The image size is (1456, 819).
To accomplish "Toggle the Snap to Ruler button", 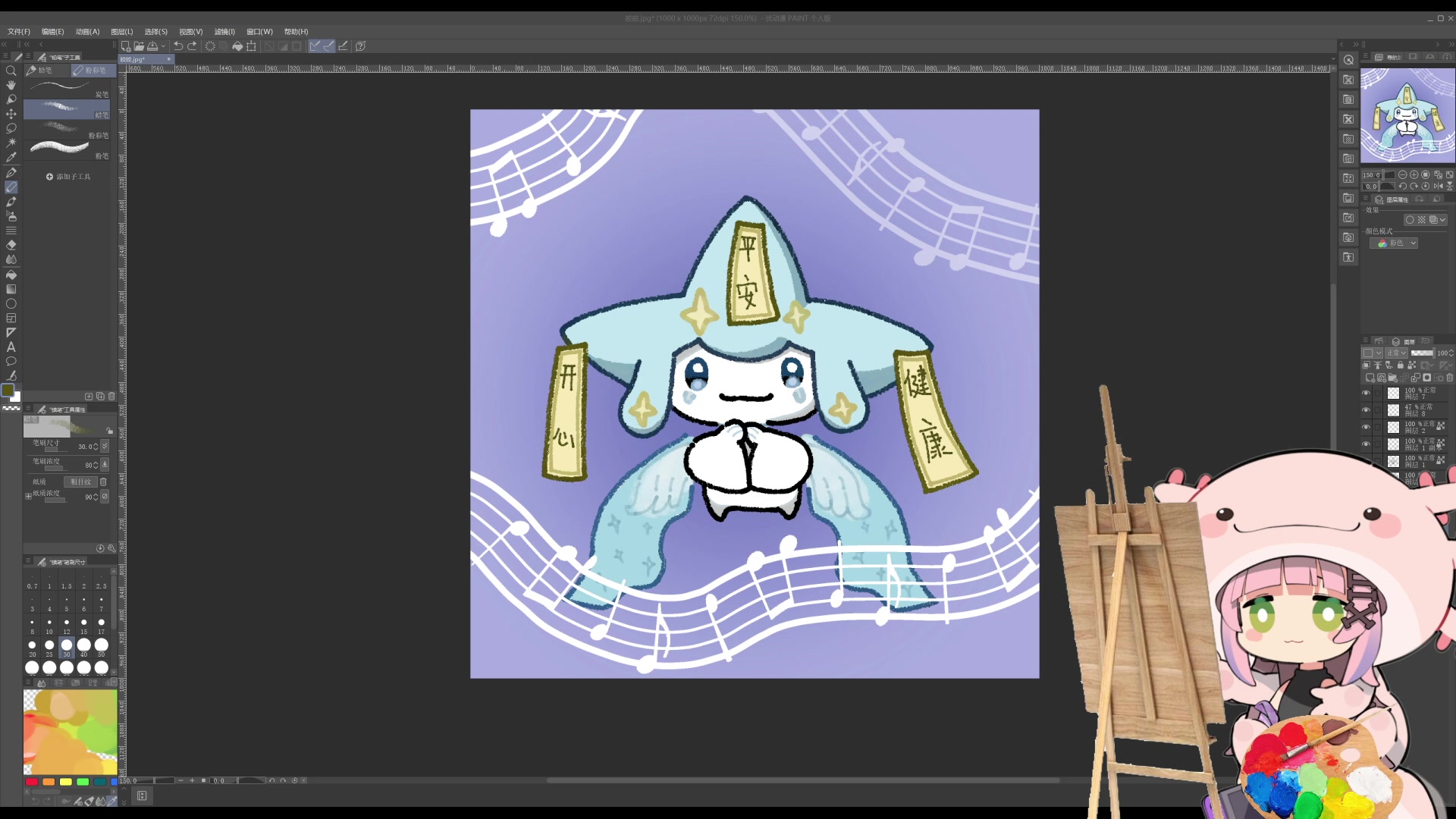I will pos(315,46).
